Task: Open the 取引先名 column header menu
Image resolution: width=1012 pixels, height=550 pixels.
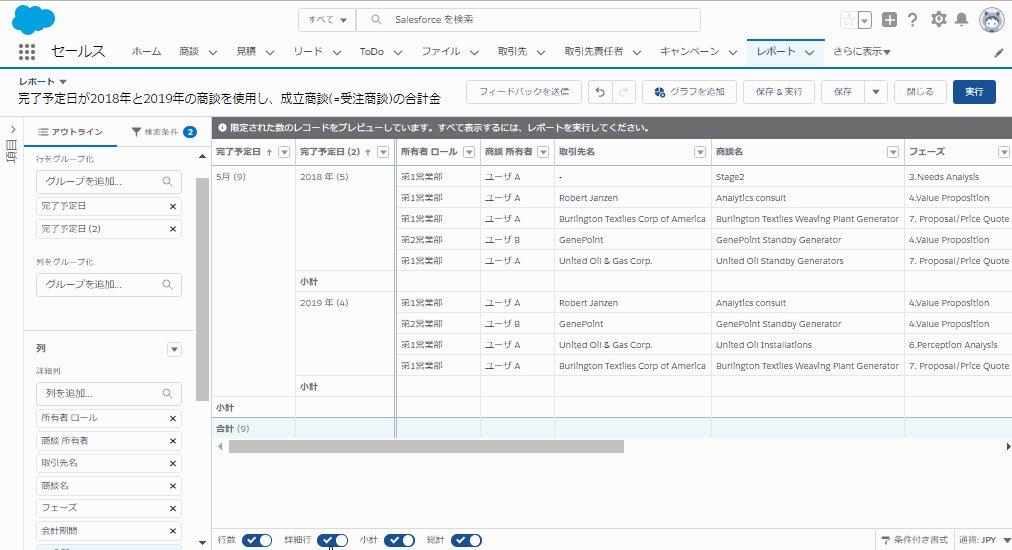Action: [700, 152]
